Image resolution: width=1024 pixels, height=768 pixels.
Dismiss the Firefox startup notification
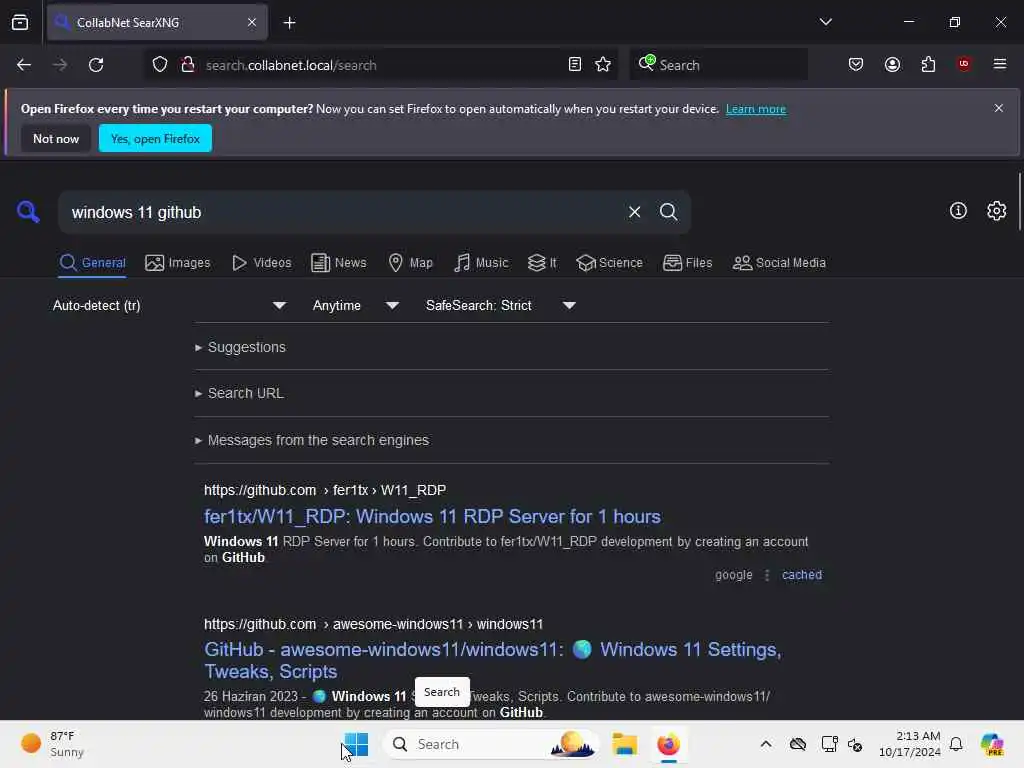(999, 108)
